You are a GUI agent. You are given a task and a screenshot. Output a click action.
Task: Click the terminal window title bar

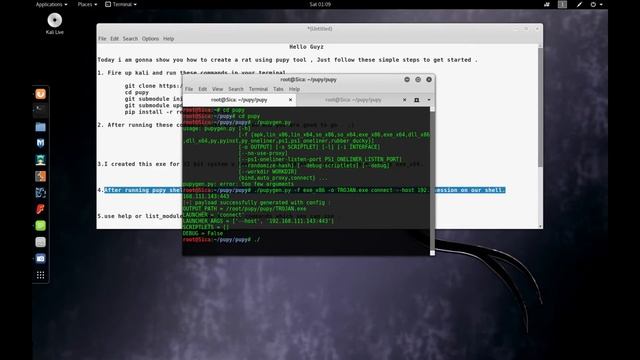[x=308, y=80]
